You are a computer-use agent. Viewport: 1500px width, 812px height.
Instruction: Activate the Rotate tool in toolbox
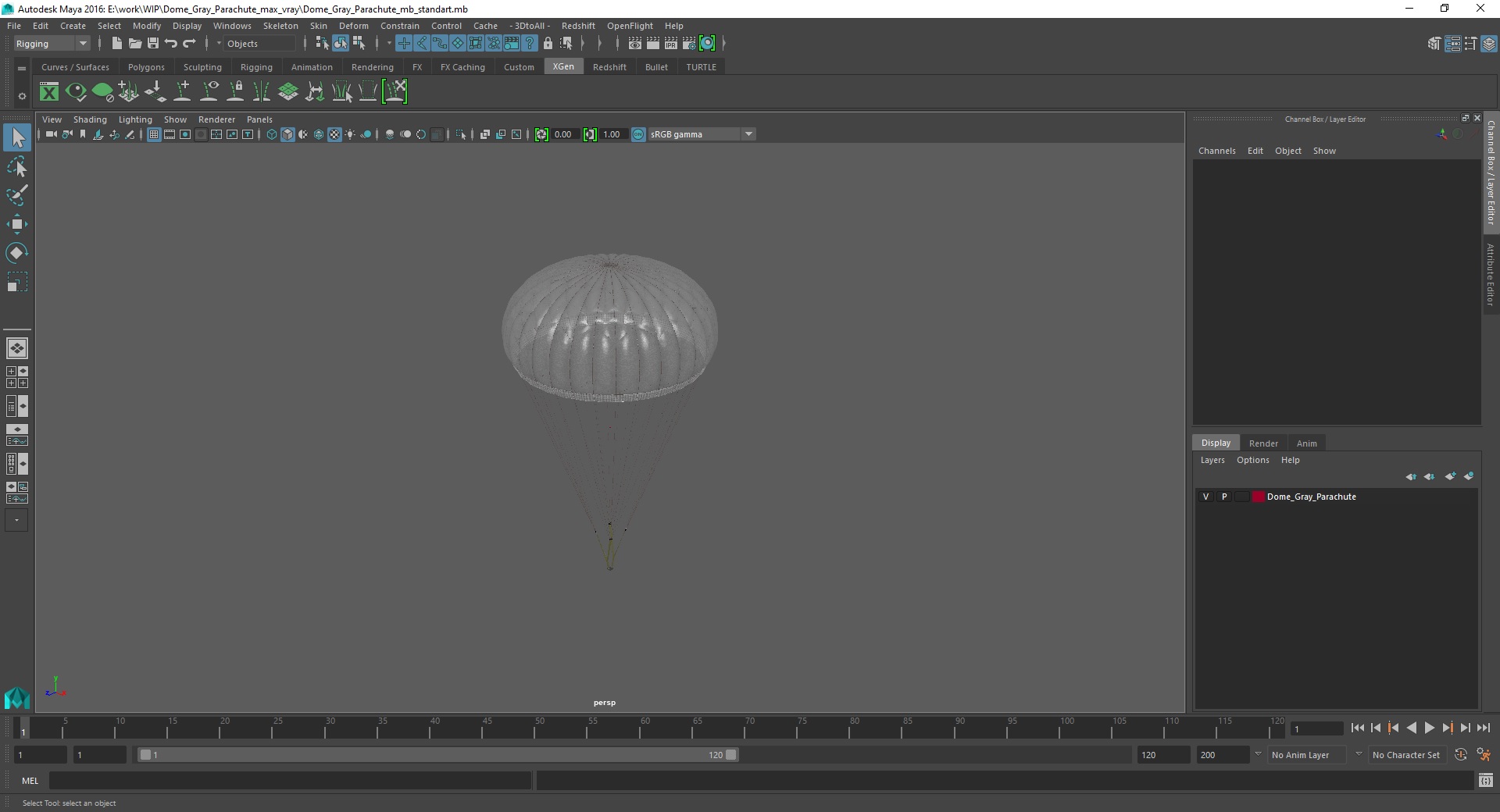16,253
